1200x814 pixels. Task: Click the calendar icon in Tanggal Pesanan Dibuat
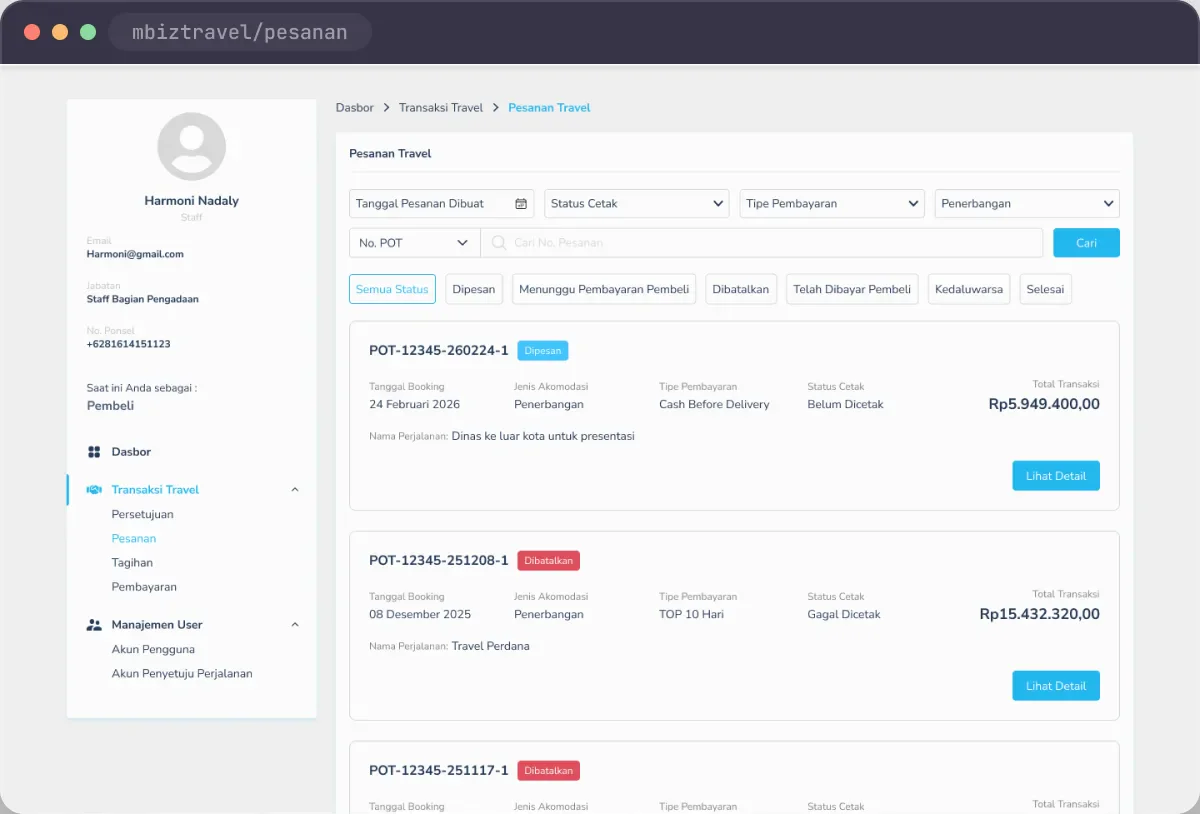tap(521, 204)
